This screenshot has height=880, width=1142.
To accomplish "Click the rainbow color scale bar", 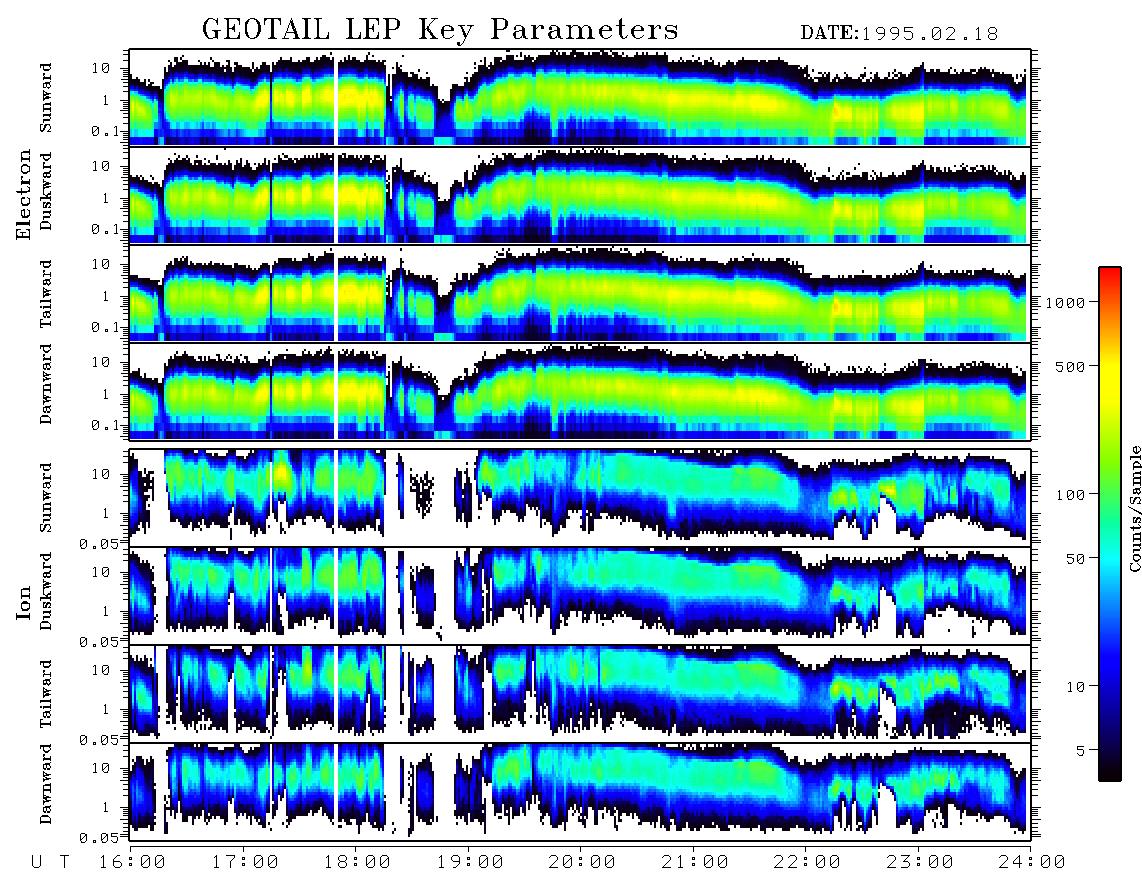I will pyautogui.click(x=1109, y=524).
